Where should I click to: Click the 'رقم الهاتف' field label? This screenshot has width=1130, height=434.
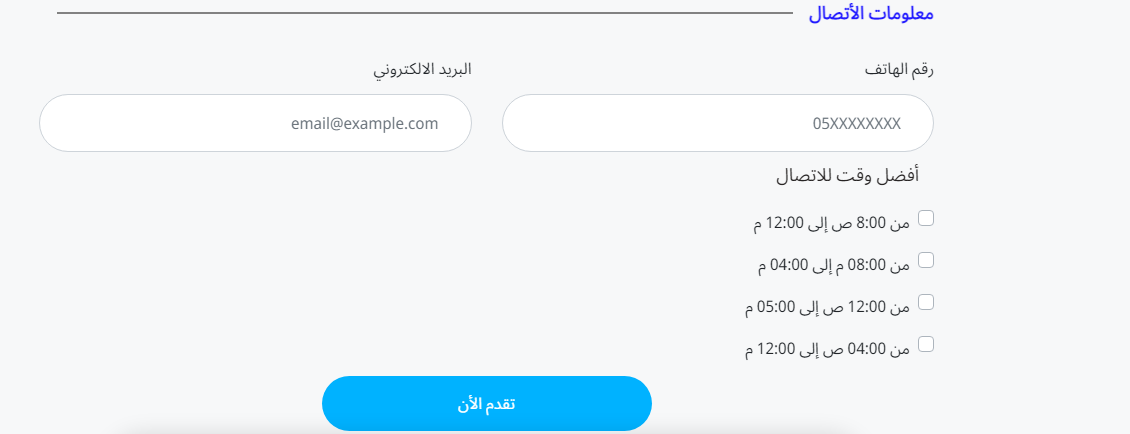click(x=898, y=70)
